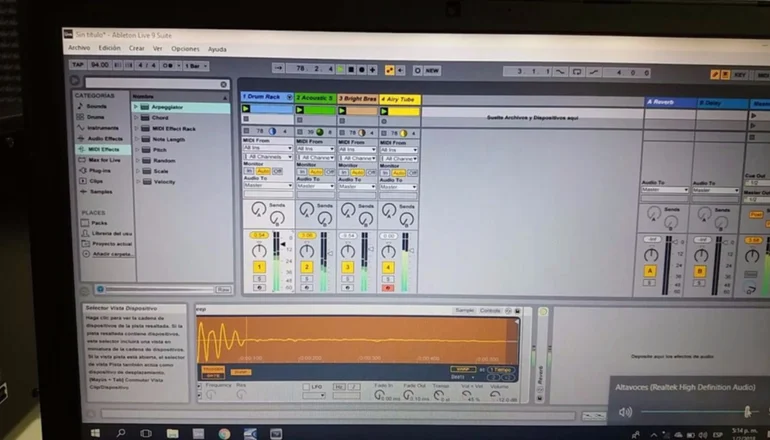The width and height of the screenshot is (770, 440).
Task: Open the Ayuda menu
Action: pyautogui.click(x=217, y=50)
